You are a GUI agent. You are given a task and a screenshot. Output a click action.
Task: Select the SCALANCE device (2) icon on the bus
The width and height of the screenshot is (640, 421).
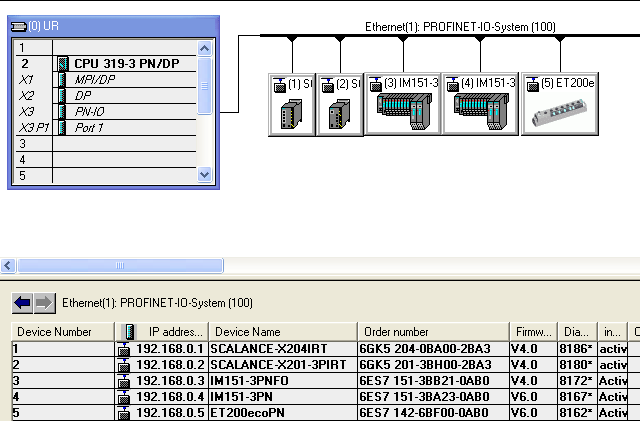point(339,114)
